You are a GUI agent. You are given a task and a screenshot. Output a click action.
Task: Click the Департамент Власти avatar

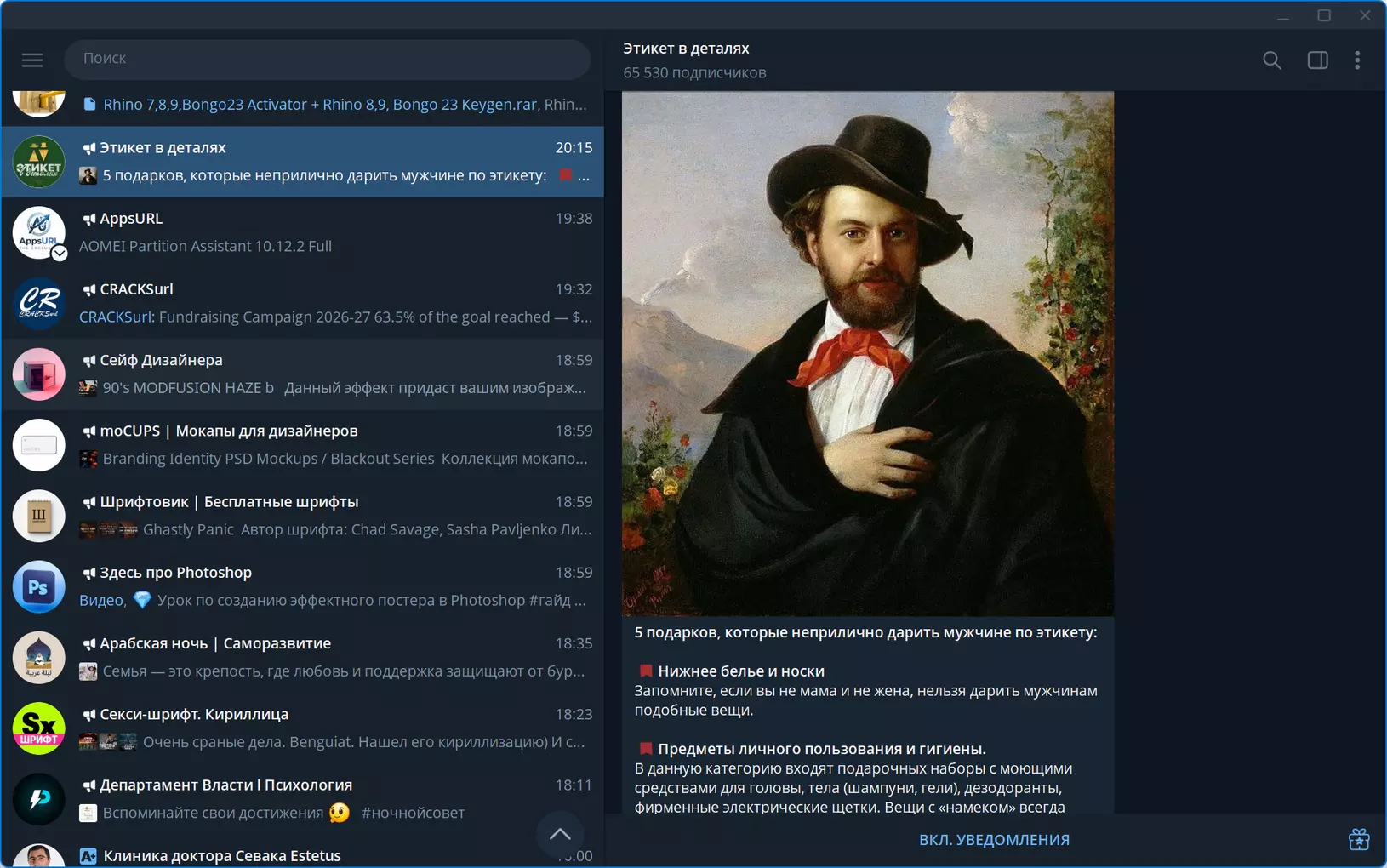pyautogui.click(x=39, y=798)
